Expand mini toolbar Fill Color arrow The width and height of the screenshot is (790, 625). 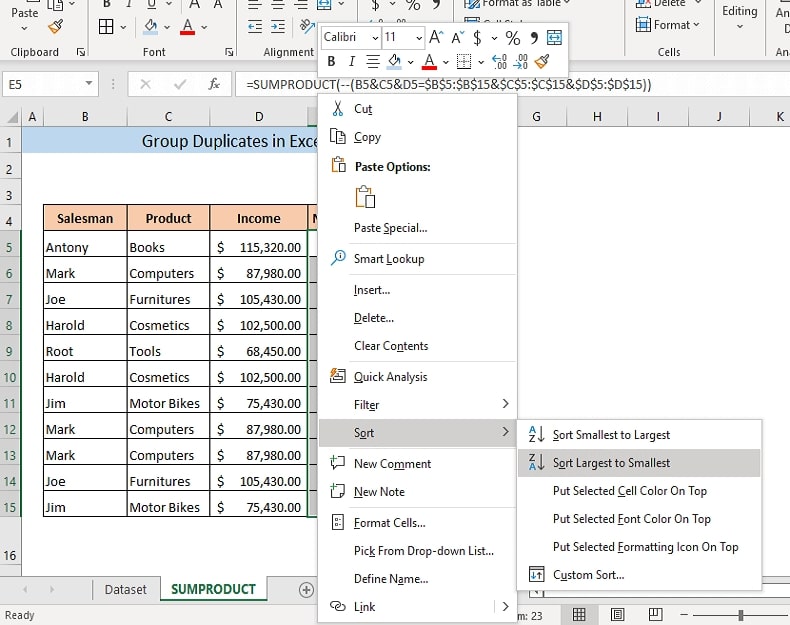[411, 62]
